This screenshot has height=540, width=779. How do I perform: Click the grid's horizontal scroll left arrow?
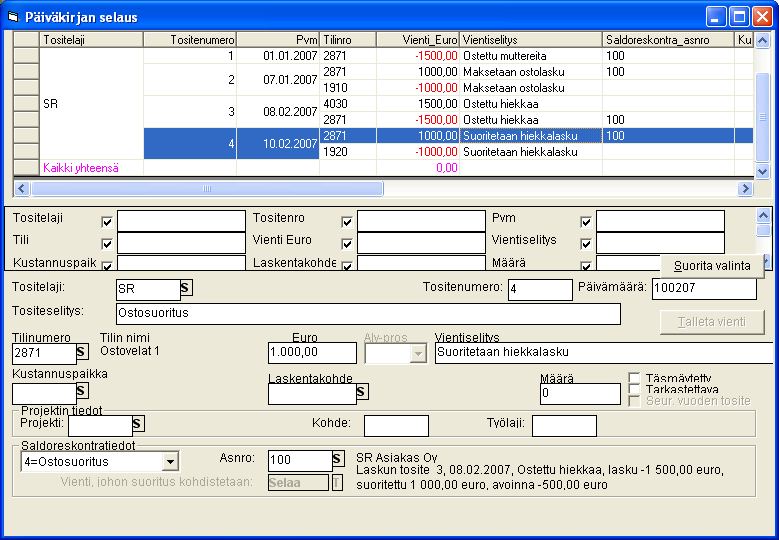coord(21,189)
